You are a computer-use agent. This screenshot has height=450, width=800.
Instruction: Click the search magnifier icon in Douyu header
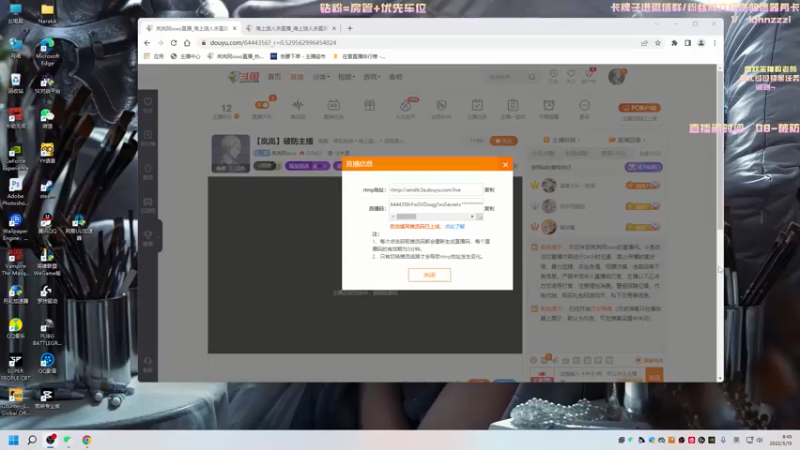click(532, 77)
